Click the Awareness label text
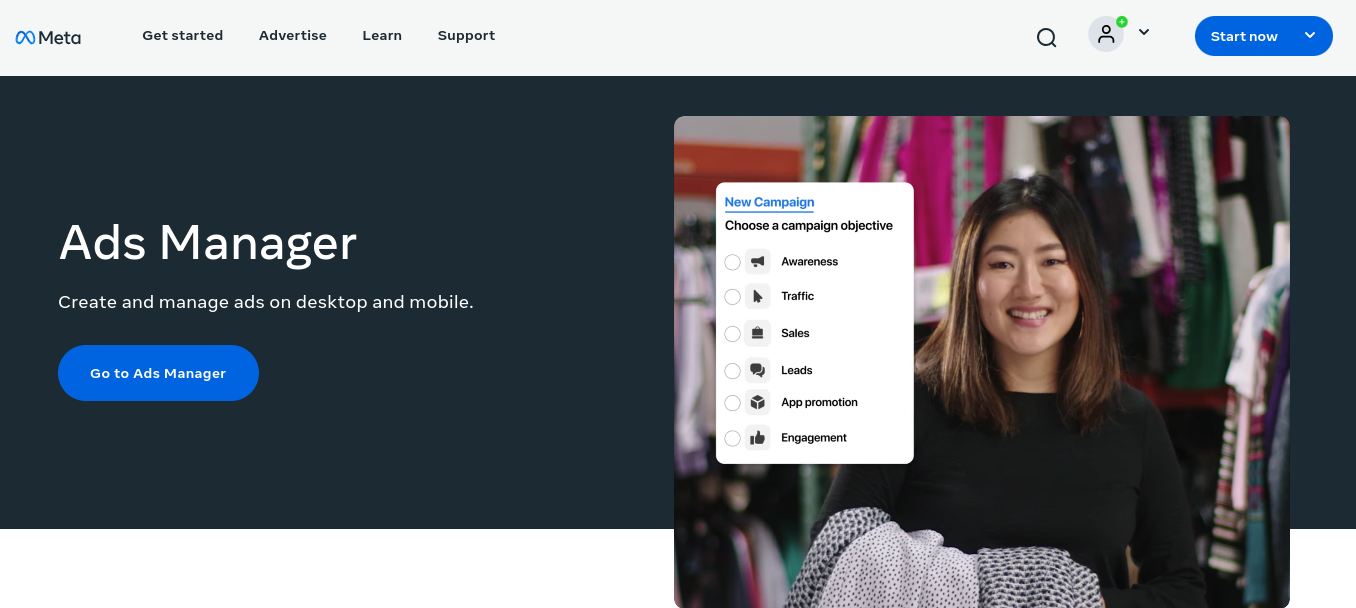 (809, 262)
